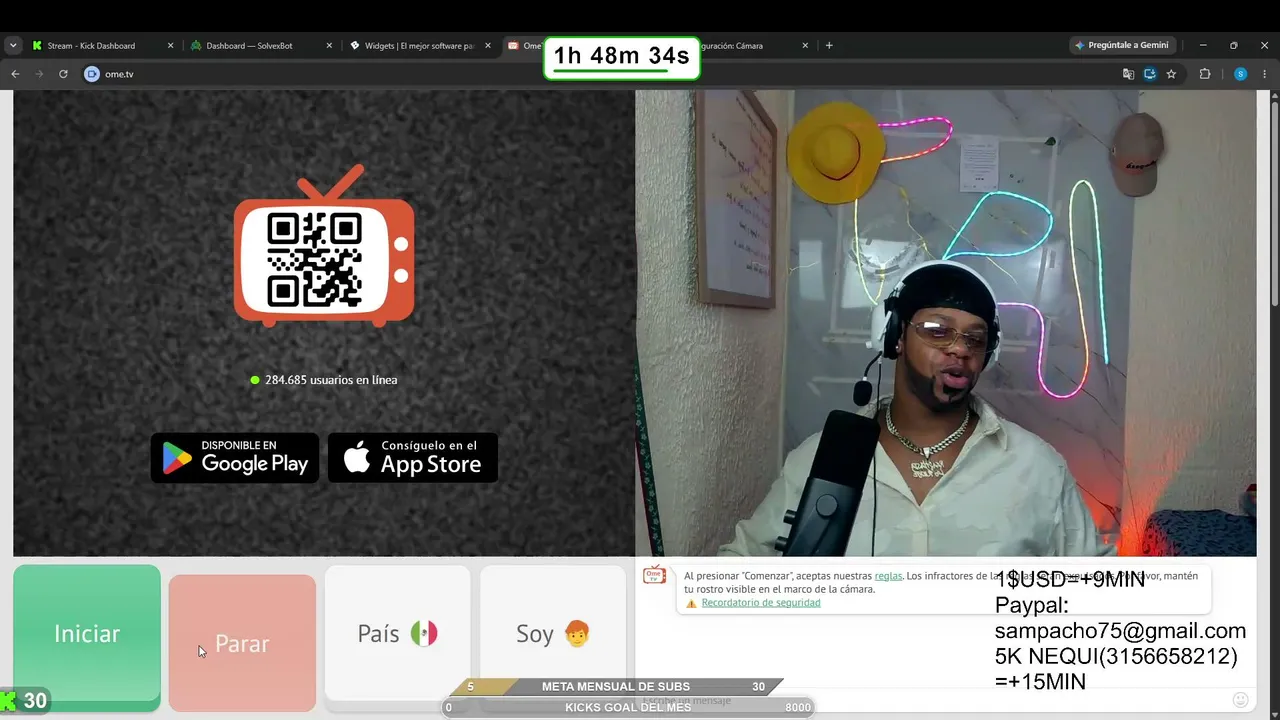Click the OmeTV avatar icon beside the rules notice
The height and width of the screenshot is (720, 1280).
654,575
